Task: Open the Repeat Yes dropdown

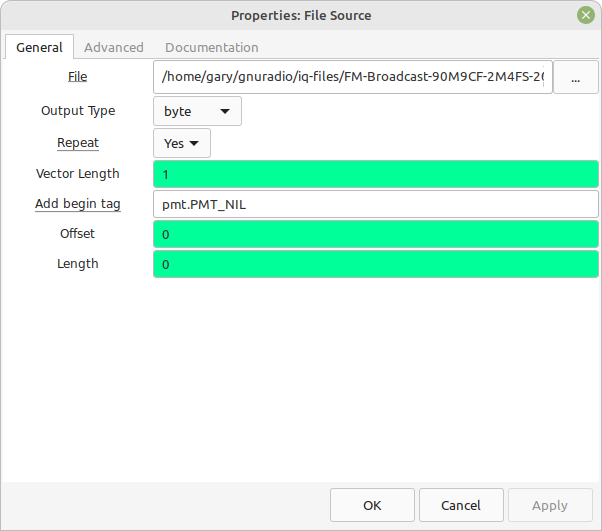Action: pos(182,143)
